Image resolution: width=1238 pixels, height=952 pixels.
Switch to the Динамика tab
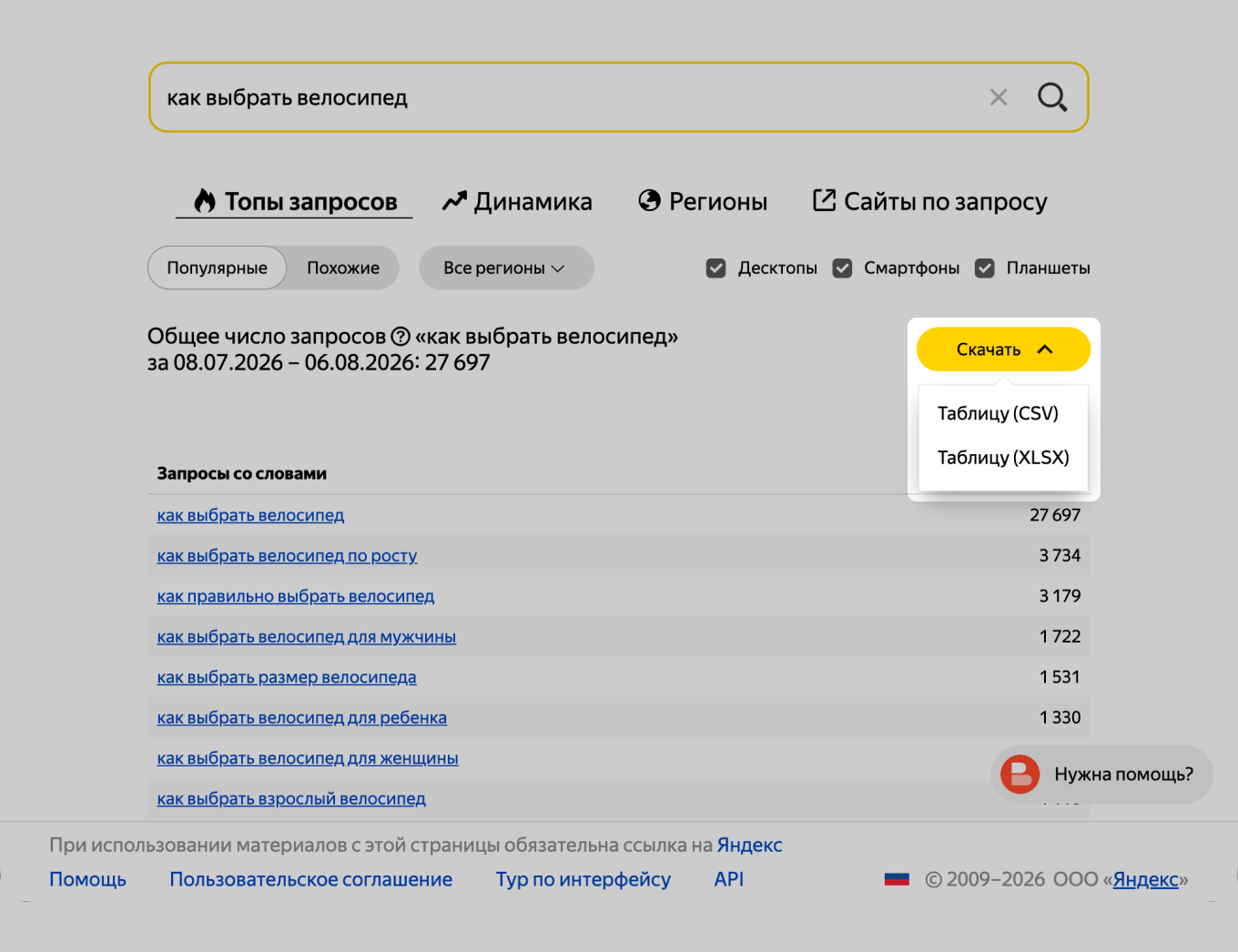(x=517, y=201)
